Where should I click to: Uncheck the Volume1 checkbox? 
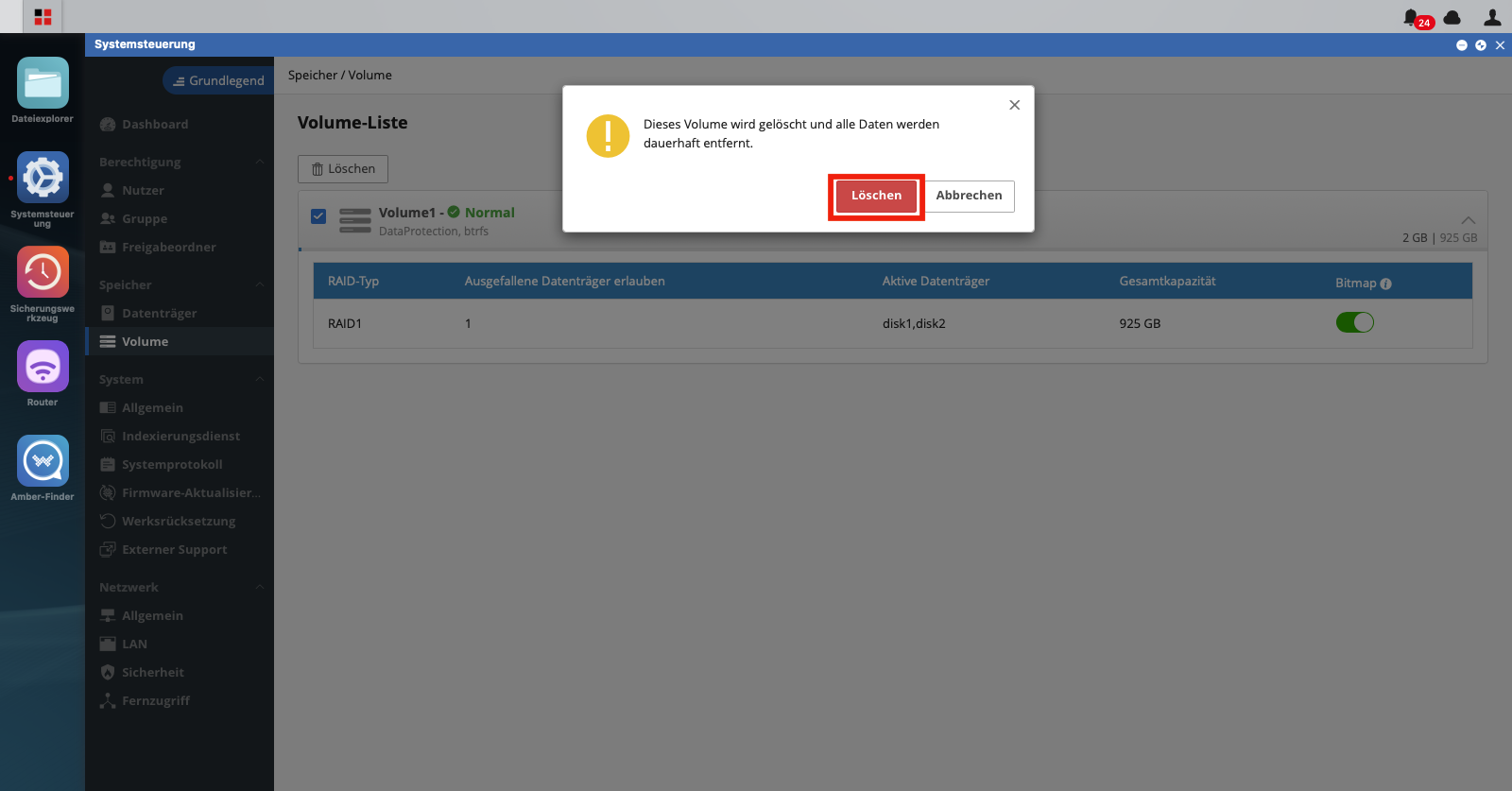[318, 216]
